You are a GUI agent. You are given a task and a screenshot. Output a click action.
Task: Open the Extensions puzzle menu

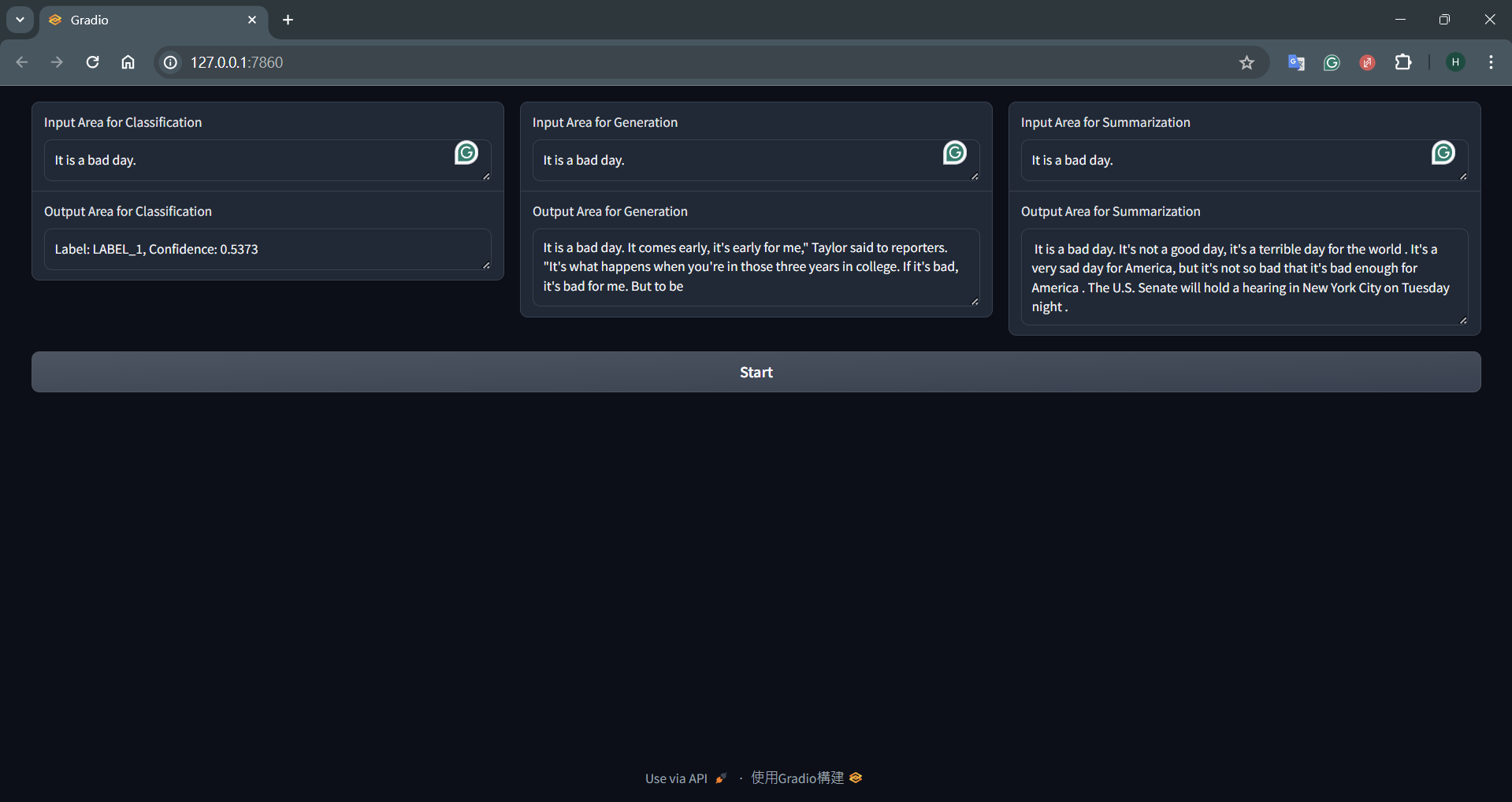tap(1403, 62)
